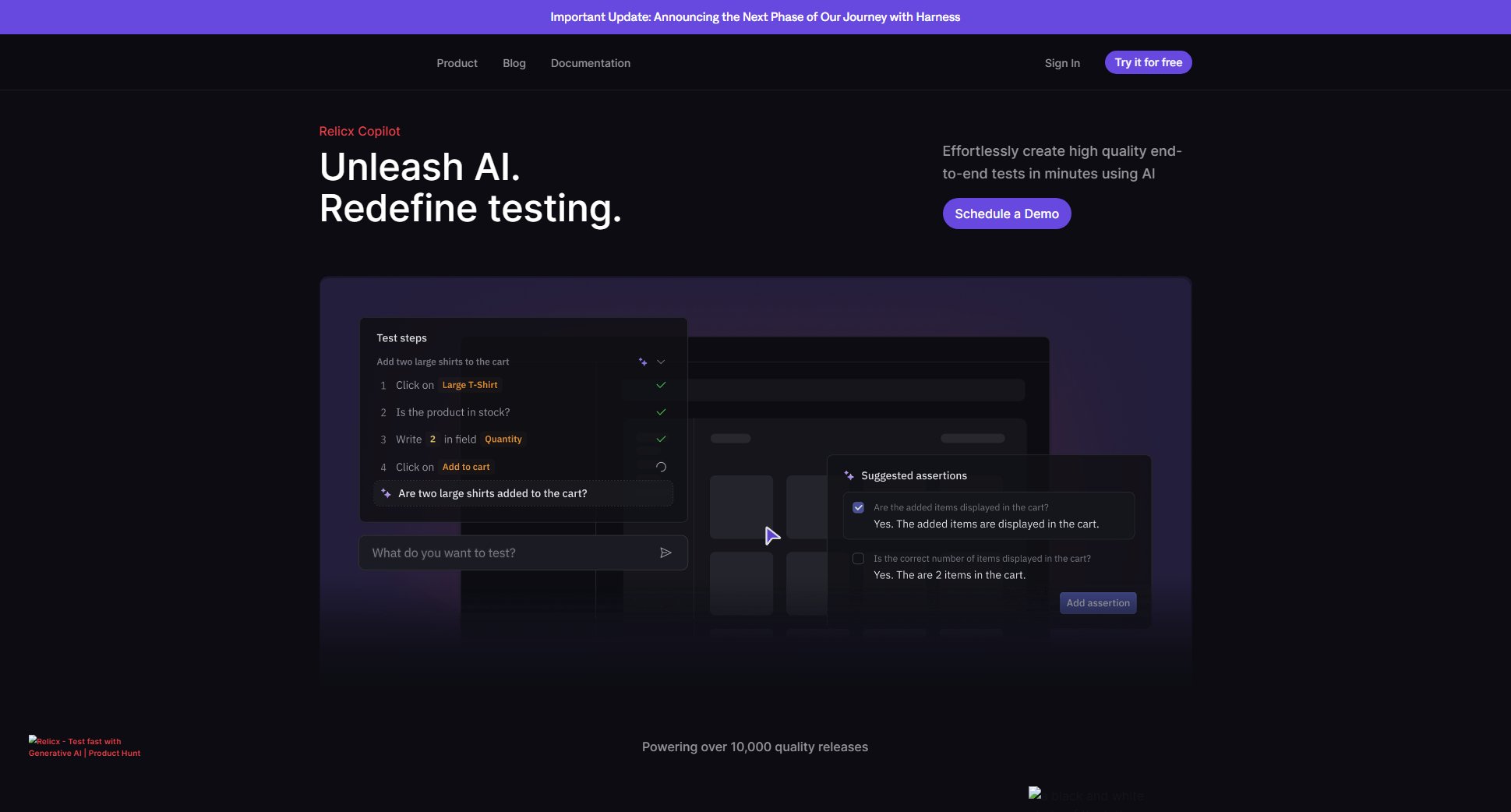Screen dimensions: 1511x812
Task: Click the send arrow icon in test prompt
Action: coord(665,553)
